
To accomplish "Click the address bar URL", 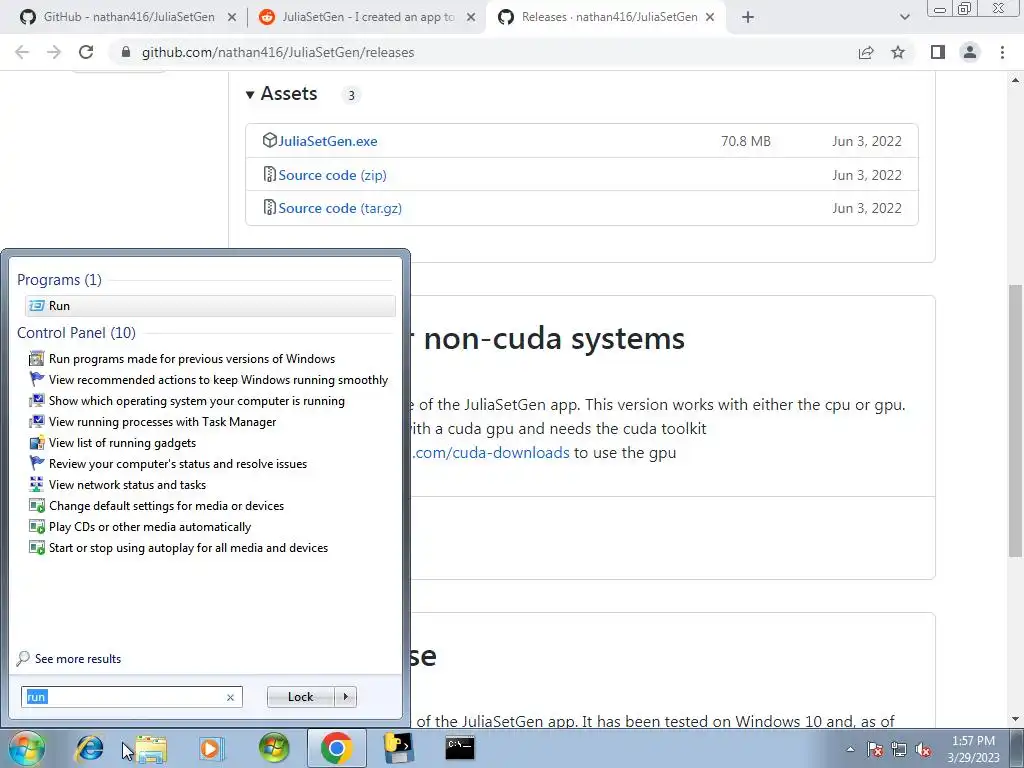I will (278, 52).
